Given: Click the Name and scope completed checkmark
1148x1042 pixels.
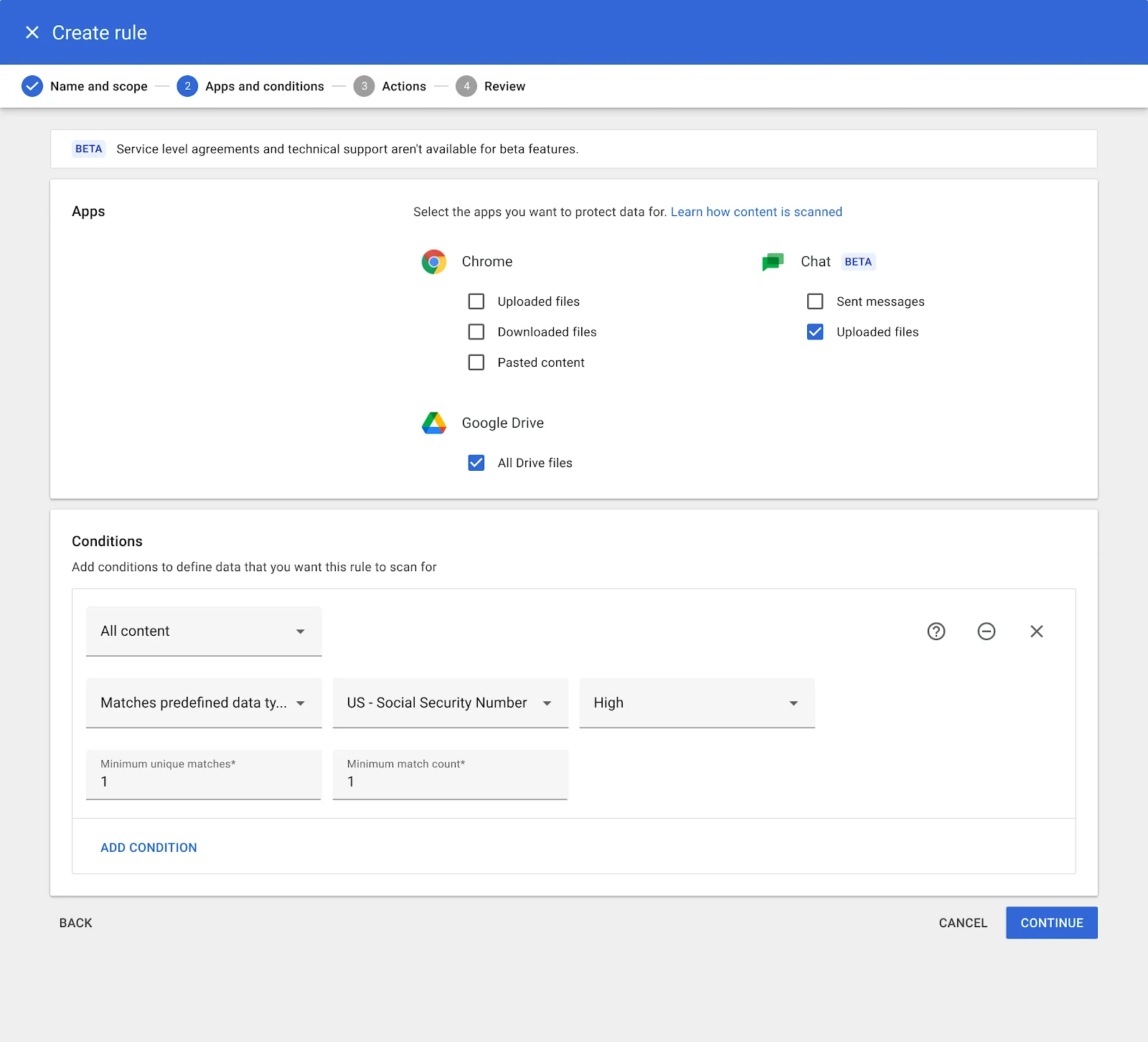Looking at the screenshot, I should [x=32, y=86].
